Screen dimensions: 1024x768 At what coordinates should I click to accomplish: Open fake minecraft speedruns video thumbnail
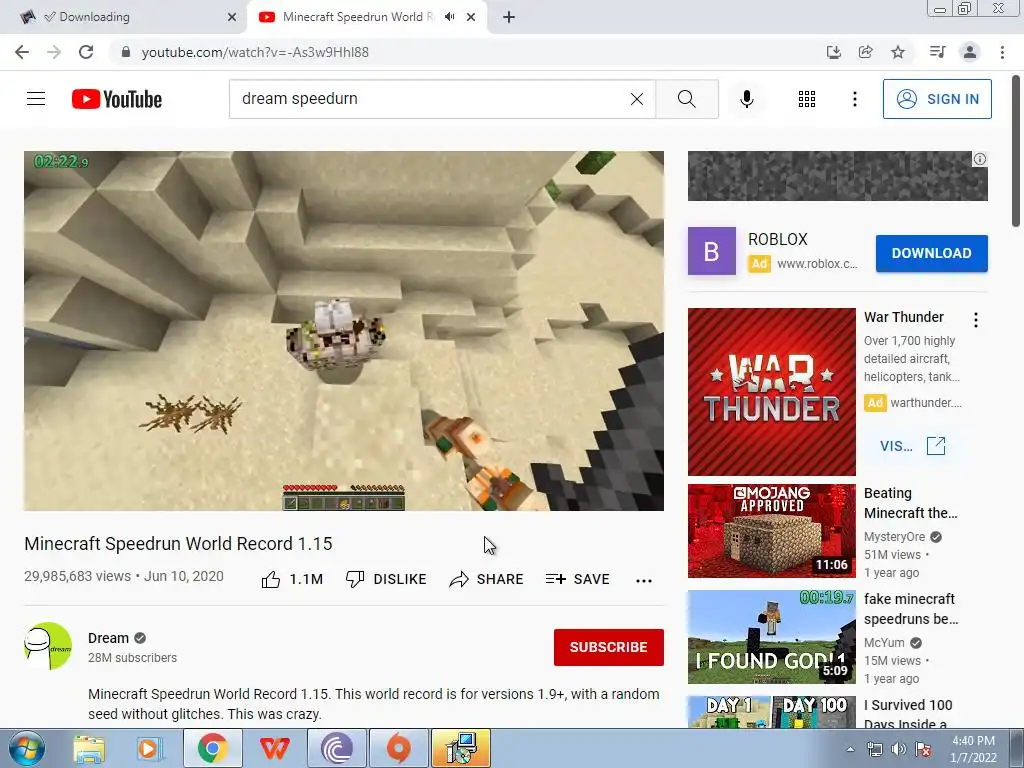tap(771, 637)
